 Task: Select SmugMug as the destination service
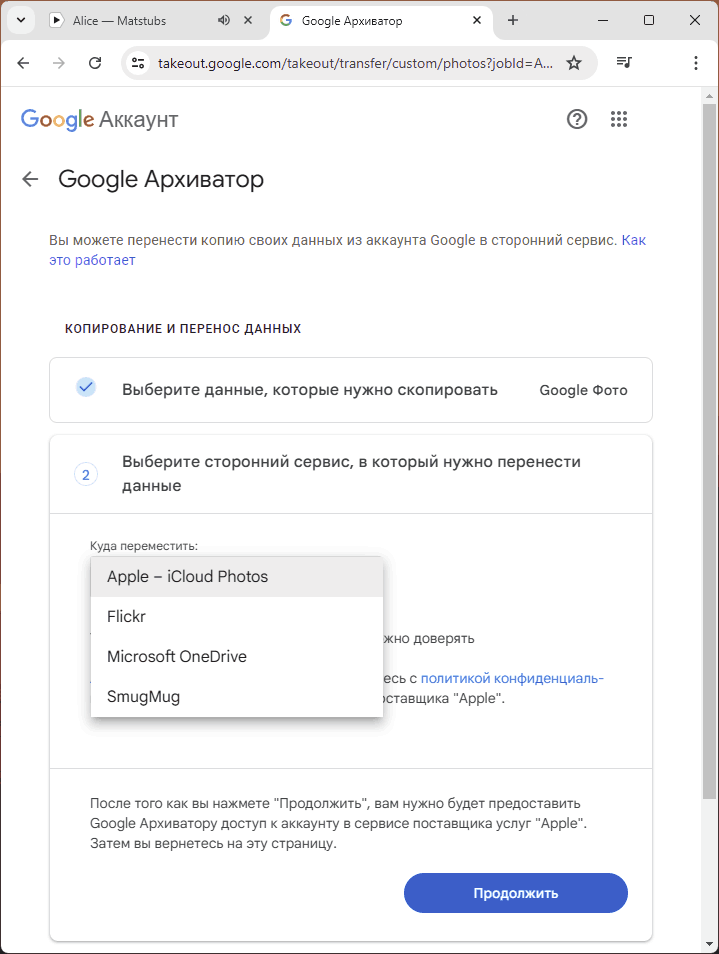pos(237,697)
